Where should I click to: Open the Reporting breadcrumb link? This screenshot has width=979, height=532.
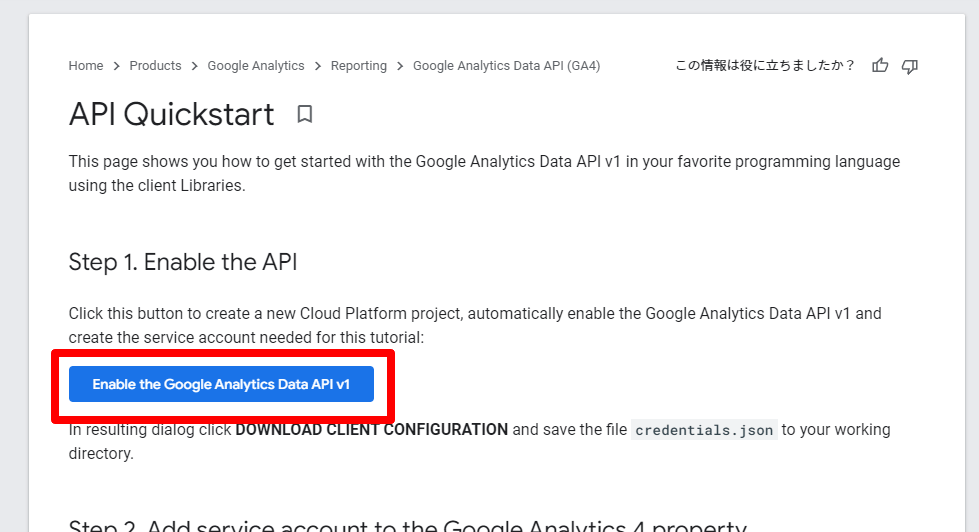(358, 66)
